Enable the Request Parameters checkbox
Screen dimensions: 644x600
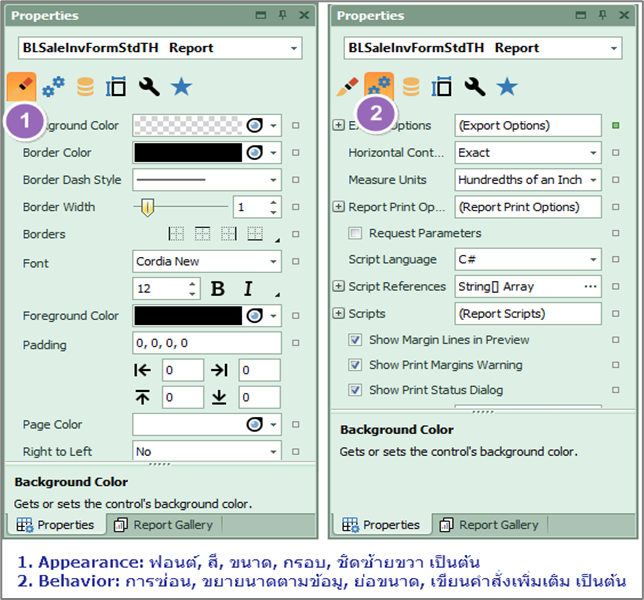coord(355,233)
